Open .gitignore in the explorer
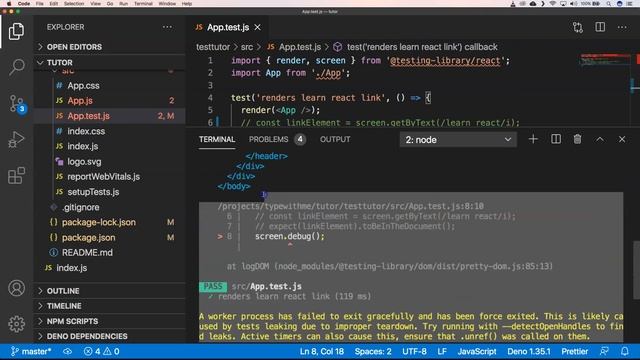 (109, 207)
